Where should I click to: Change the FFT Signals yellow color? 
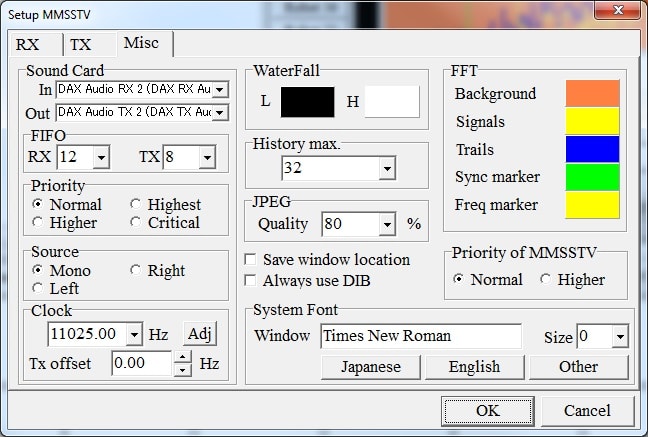592,121
